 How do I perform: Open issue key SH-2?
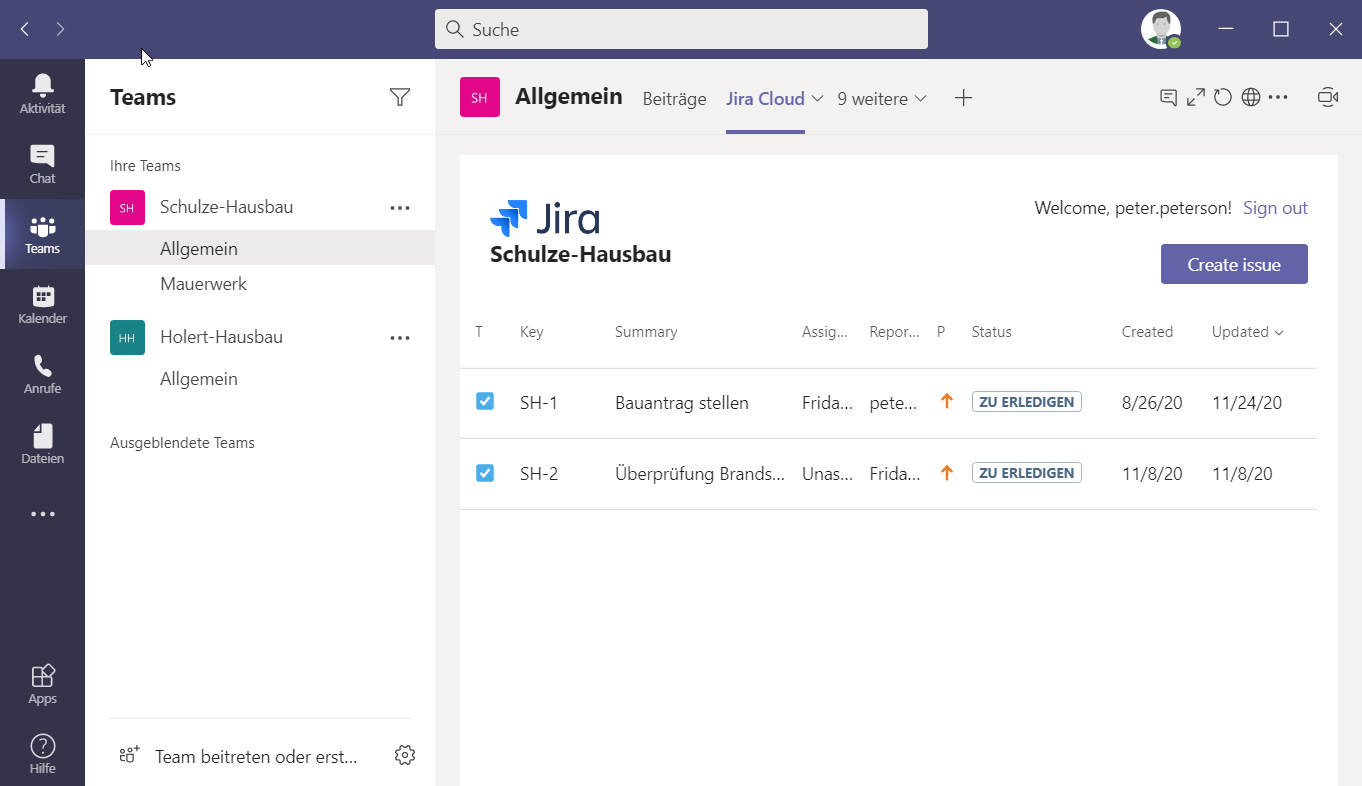[x=539, y=473]
